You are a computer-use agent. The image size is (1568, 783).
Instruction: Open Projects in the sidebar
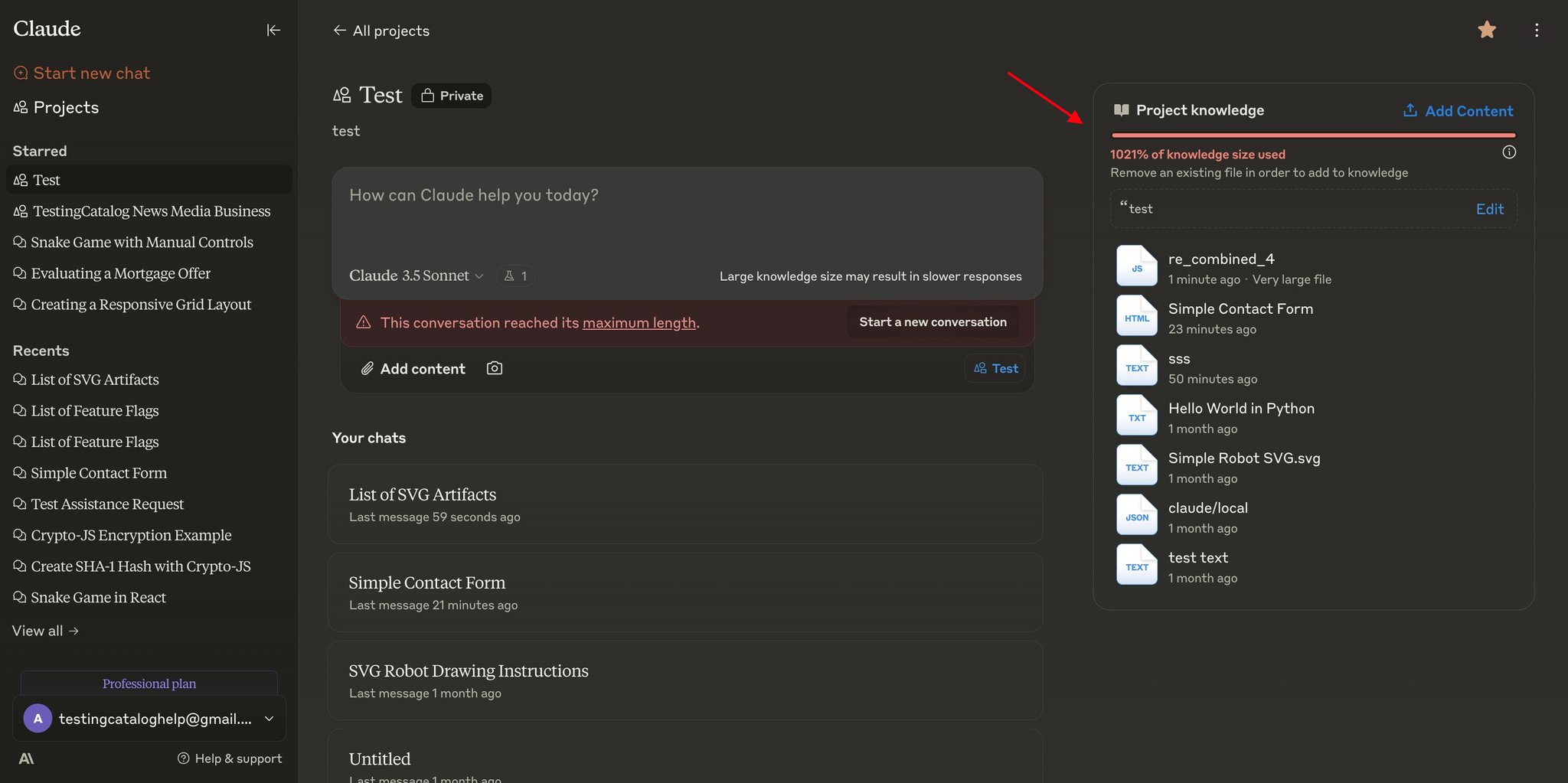pos(56,107)
